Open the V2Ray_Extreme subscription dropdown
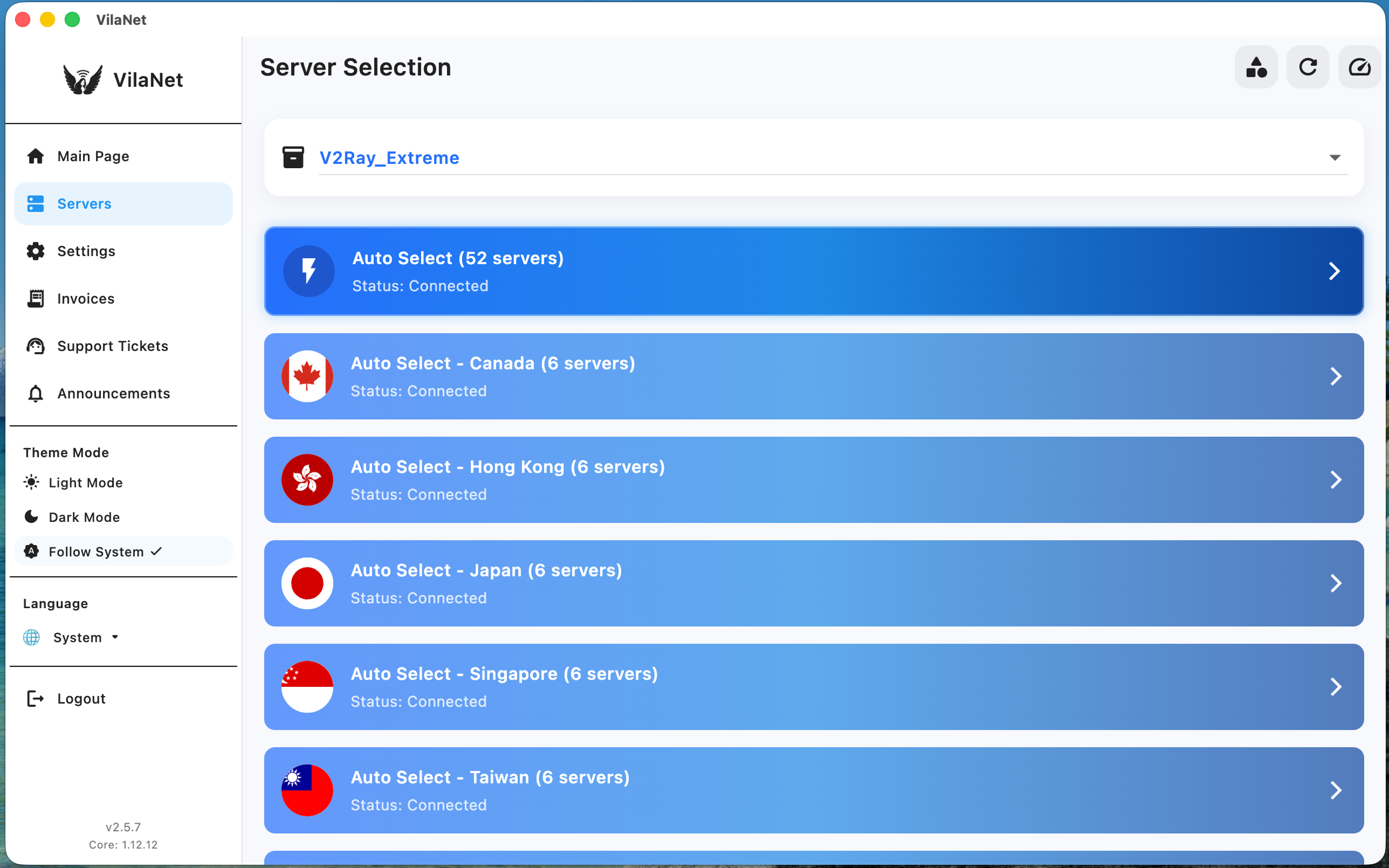The width and height of the screenshot is (1389, 868). point(832,158)
